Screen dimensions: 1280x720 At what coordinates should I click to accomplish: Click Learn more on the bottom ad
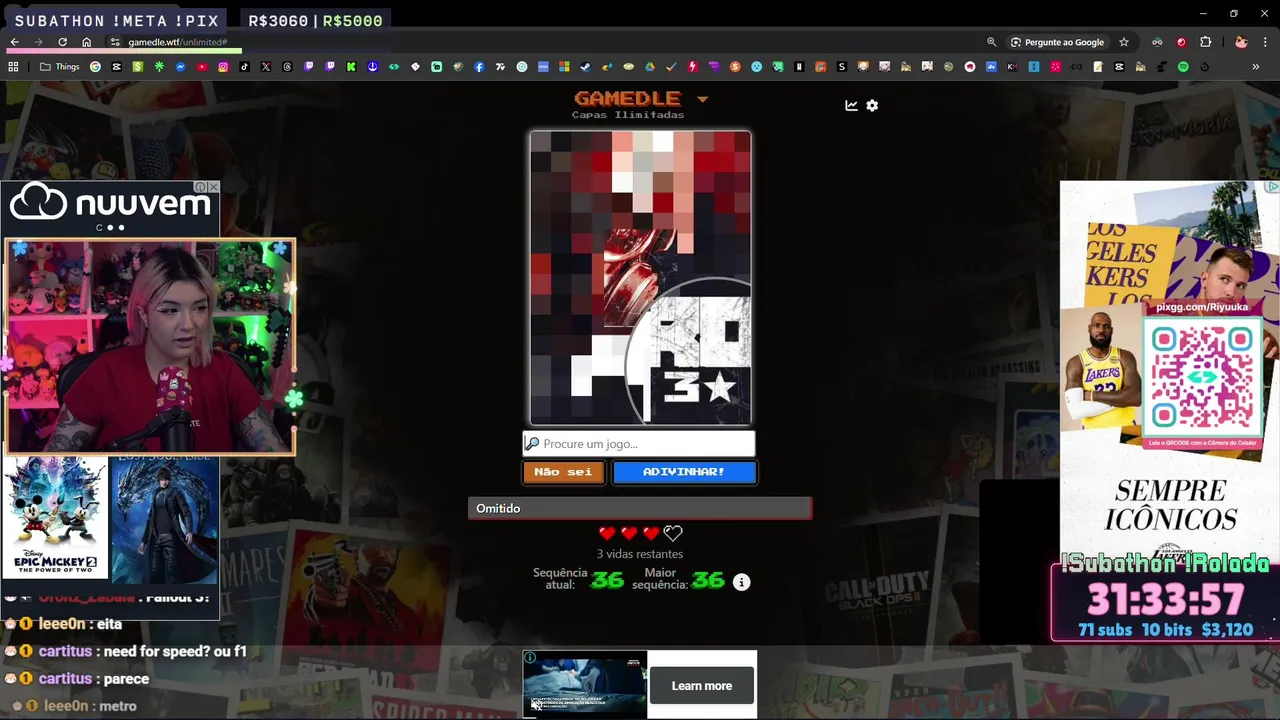(x=701, y=686)
